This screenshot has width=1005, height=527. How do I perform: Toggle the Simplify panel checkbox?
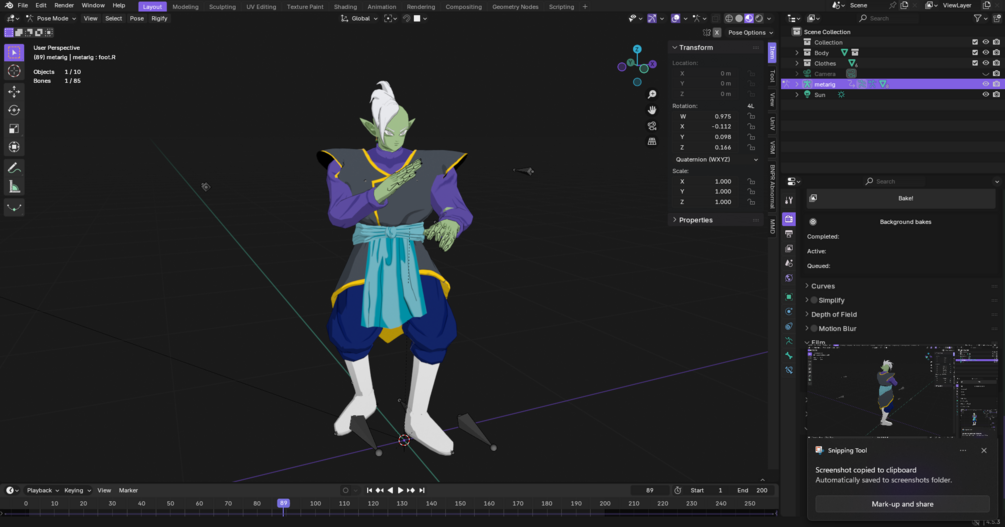814,300
